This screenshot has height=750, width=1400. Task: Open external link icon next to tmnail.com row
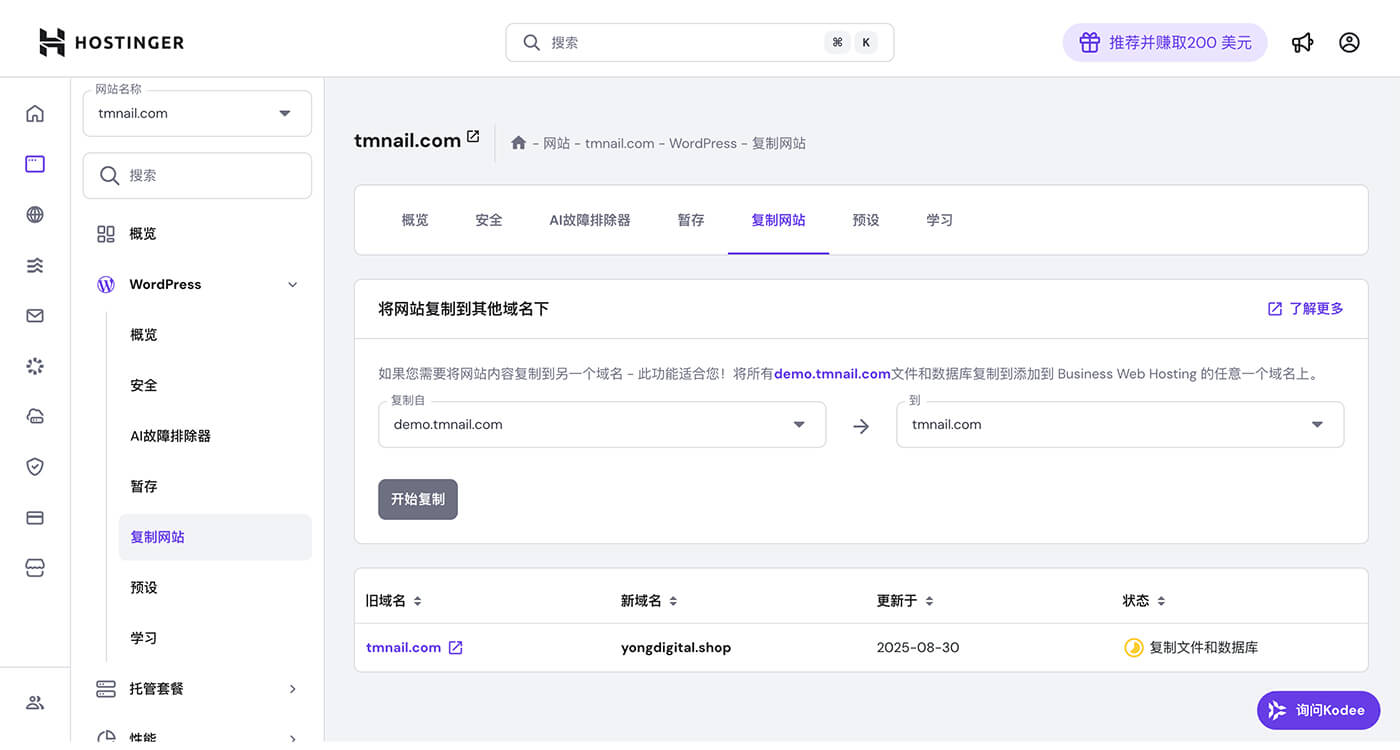point(455,648)
